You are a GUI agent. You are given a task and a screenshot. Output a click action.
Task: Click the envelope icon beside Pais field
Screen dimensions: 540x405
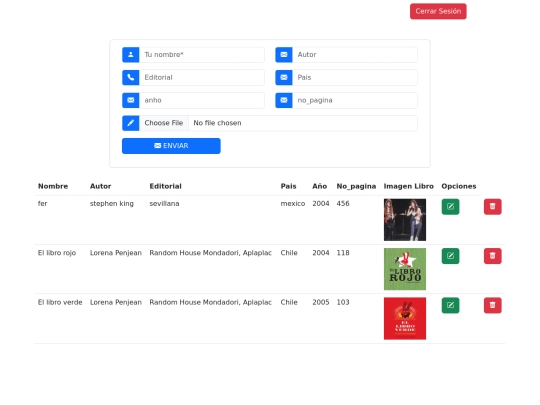click(x=284, y=77)
